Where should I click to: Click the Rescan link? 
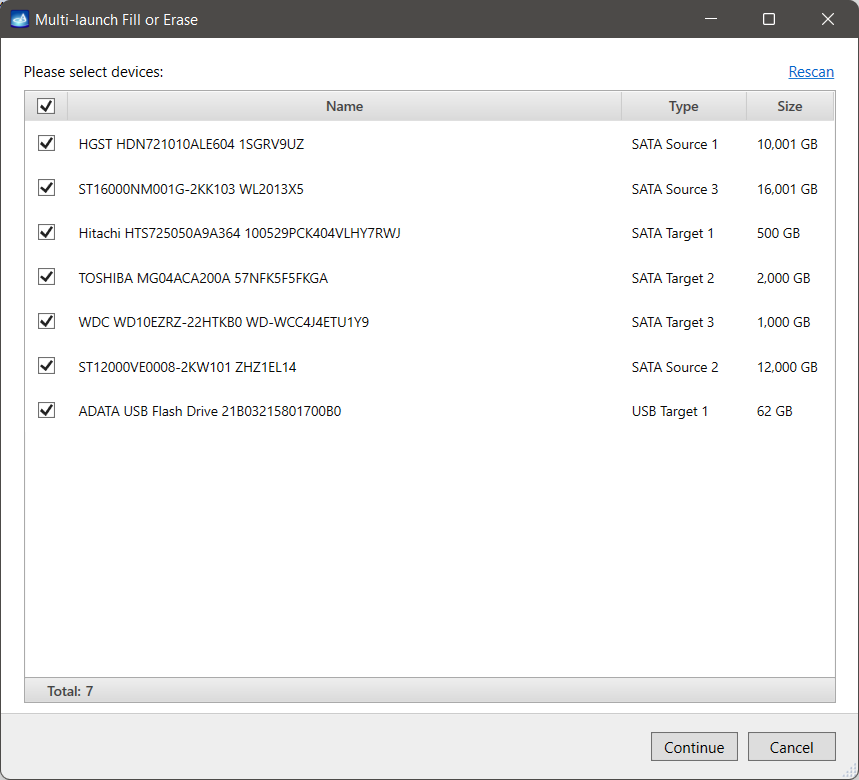coord(811,72)
